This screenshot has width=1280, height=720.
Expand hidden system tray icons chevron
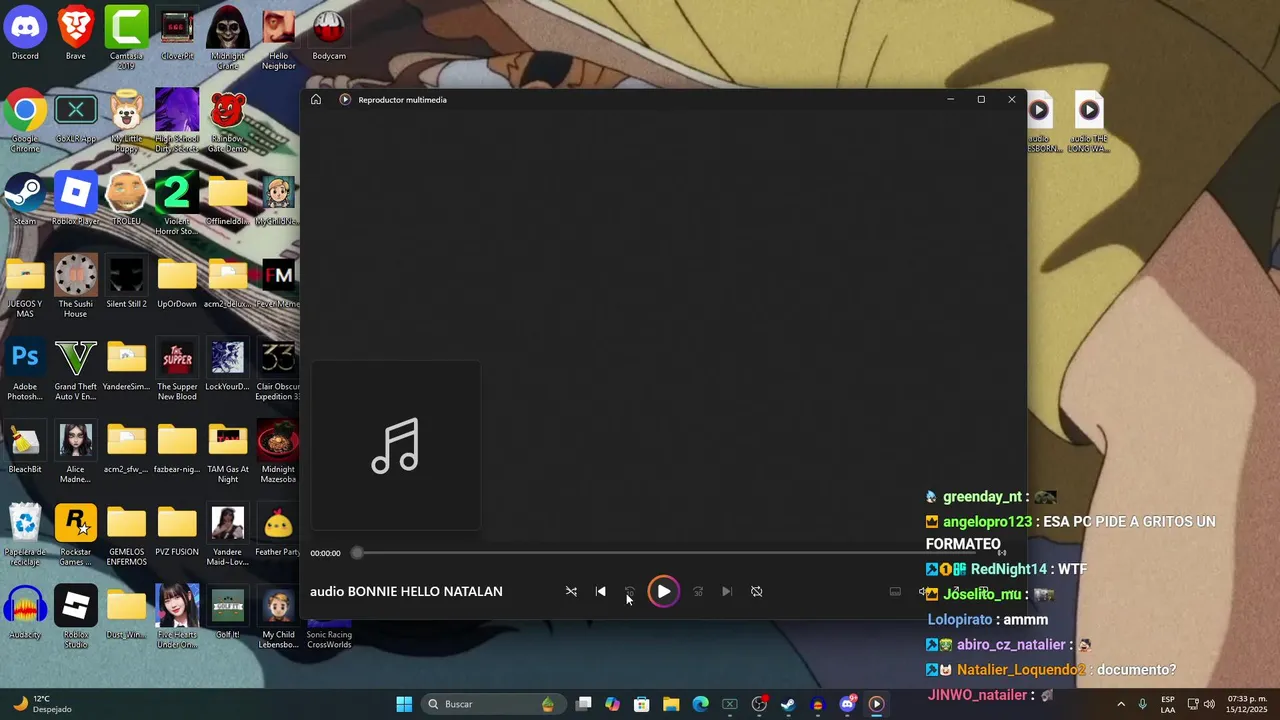pyautogui.click(x=1120, y=704)
